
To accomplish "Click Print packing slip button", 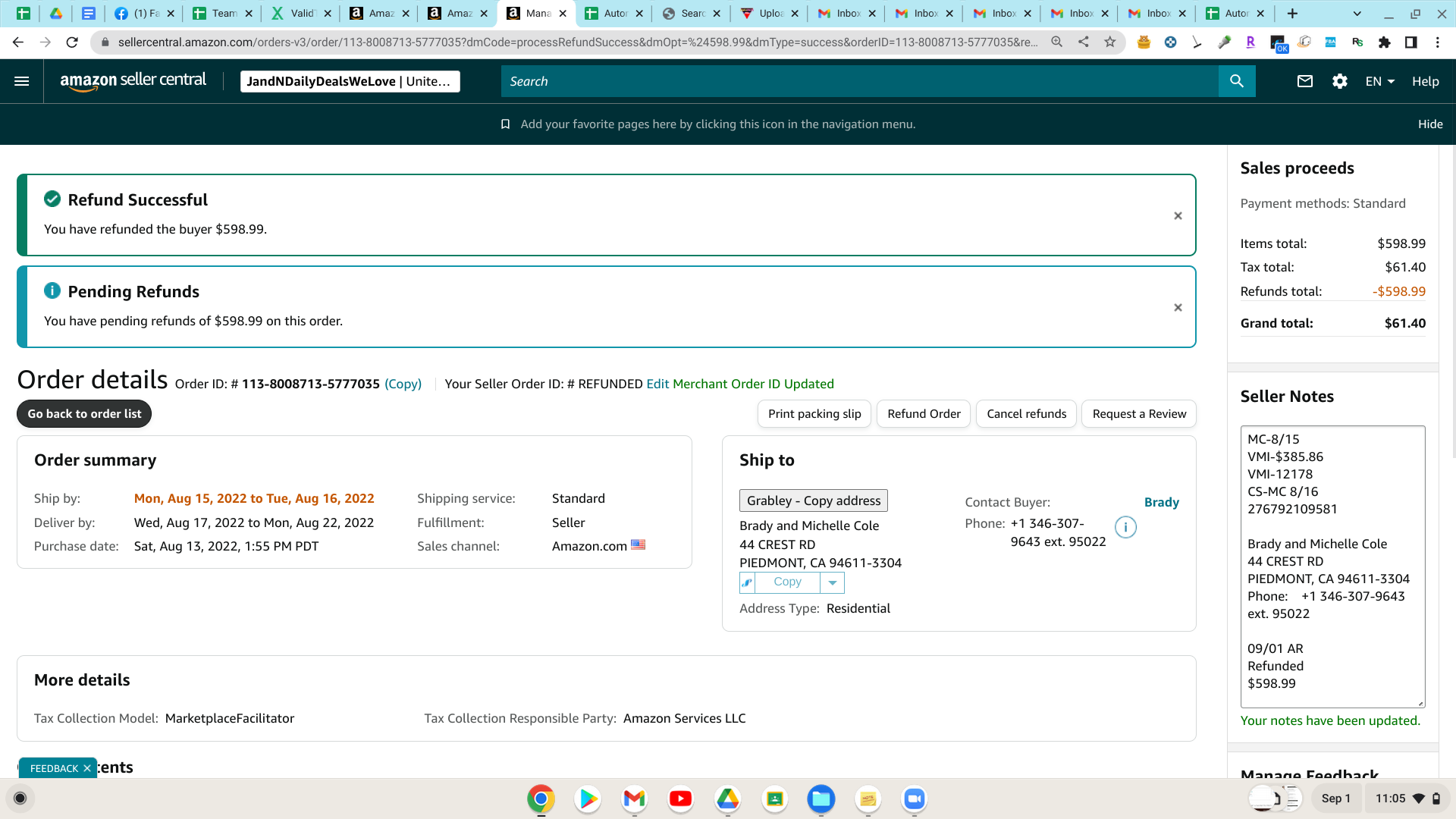I will (x=814, y=414).
